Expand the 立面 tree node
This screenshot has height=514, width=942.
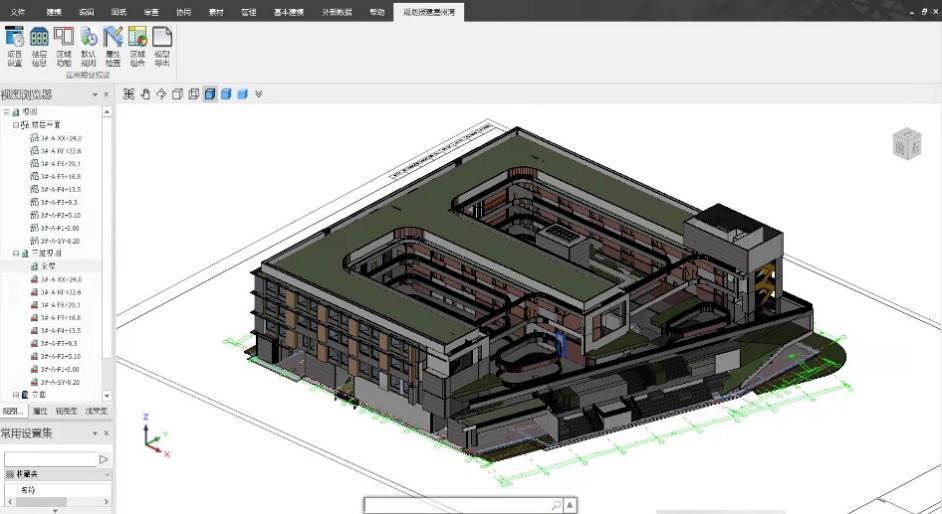click(x=15, y=395)
